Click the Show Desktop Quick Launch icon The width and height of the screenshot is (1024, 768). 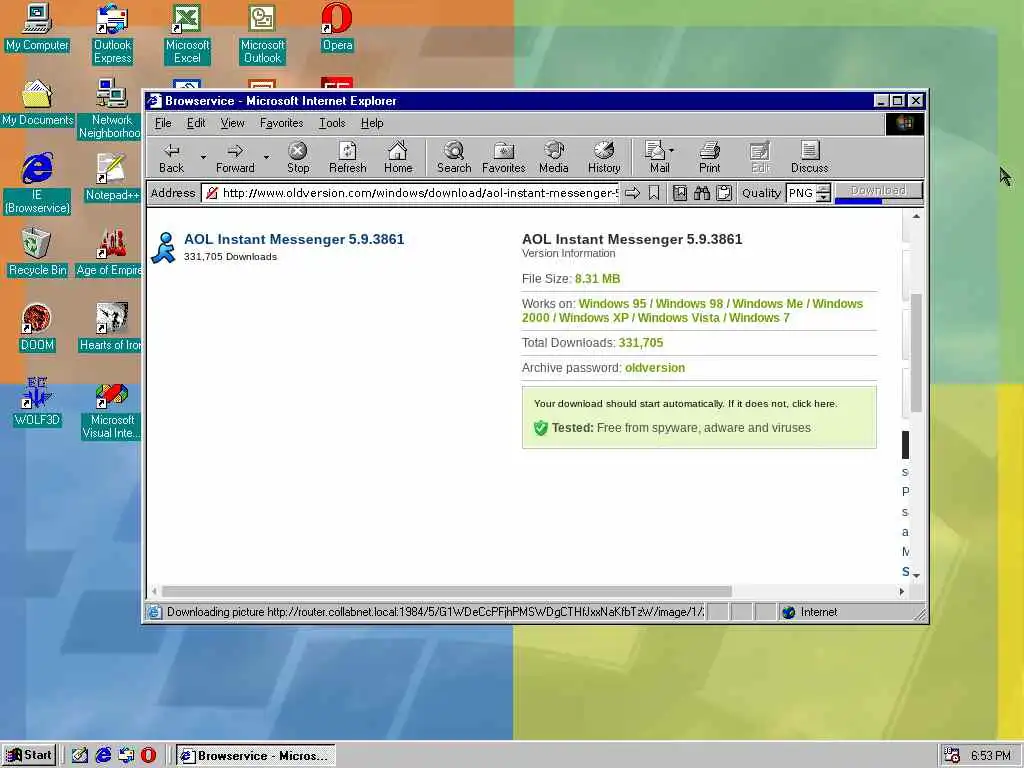(80, 756)
